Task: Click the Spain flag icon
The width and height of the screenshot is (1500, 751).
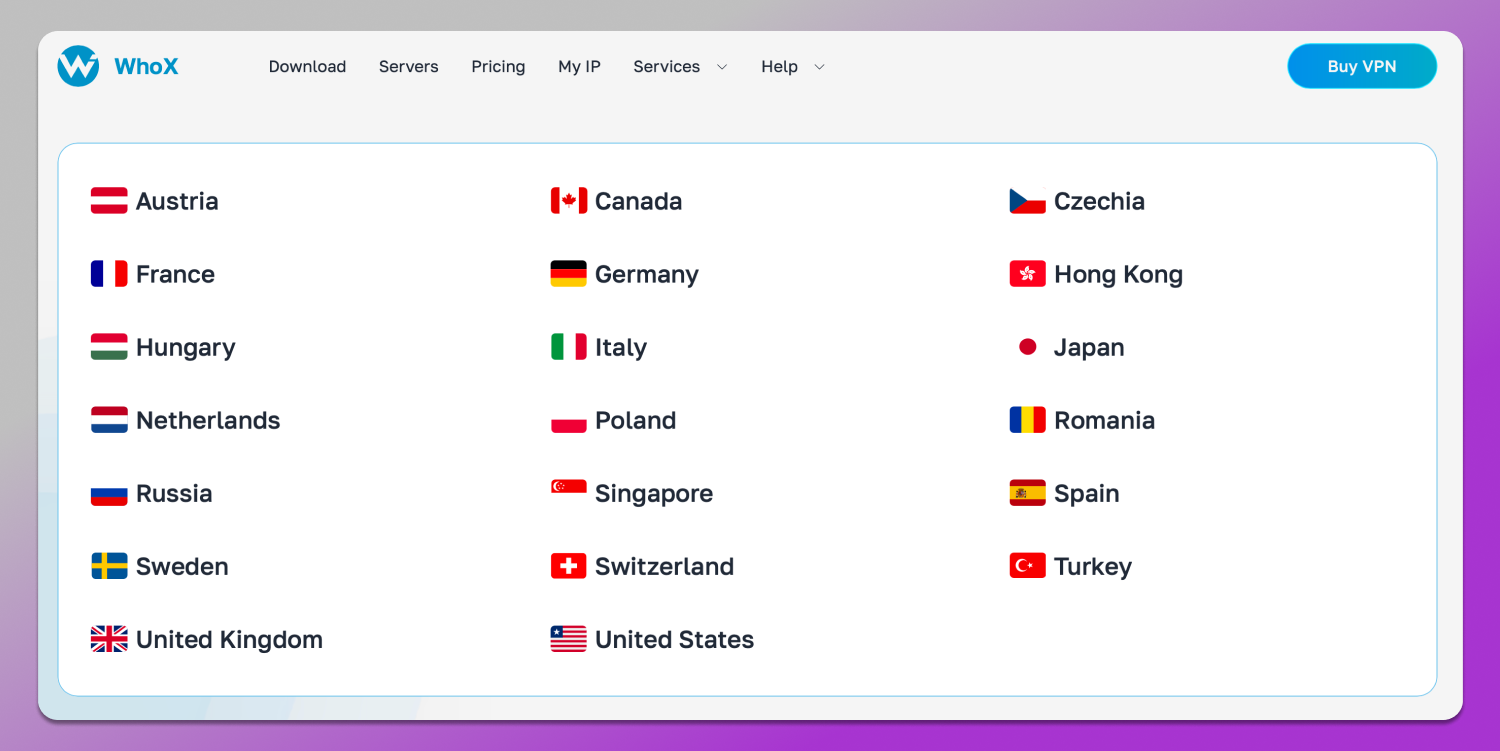Action: point(1026,492)
